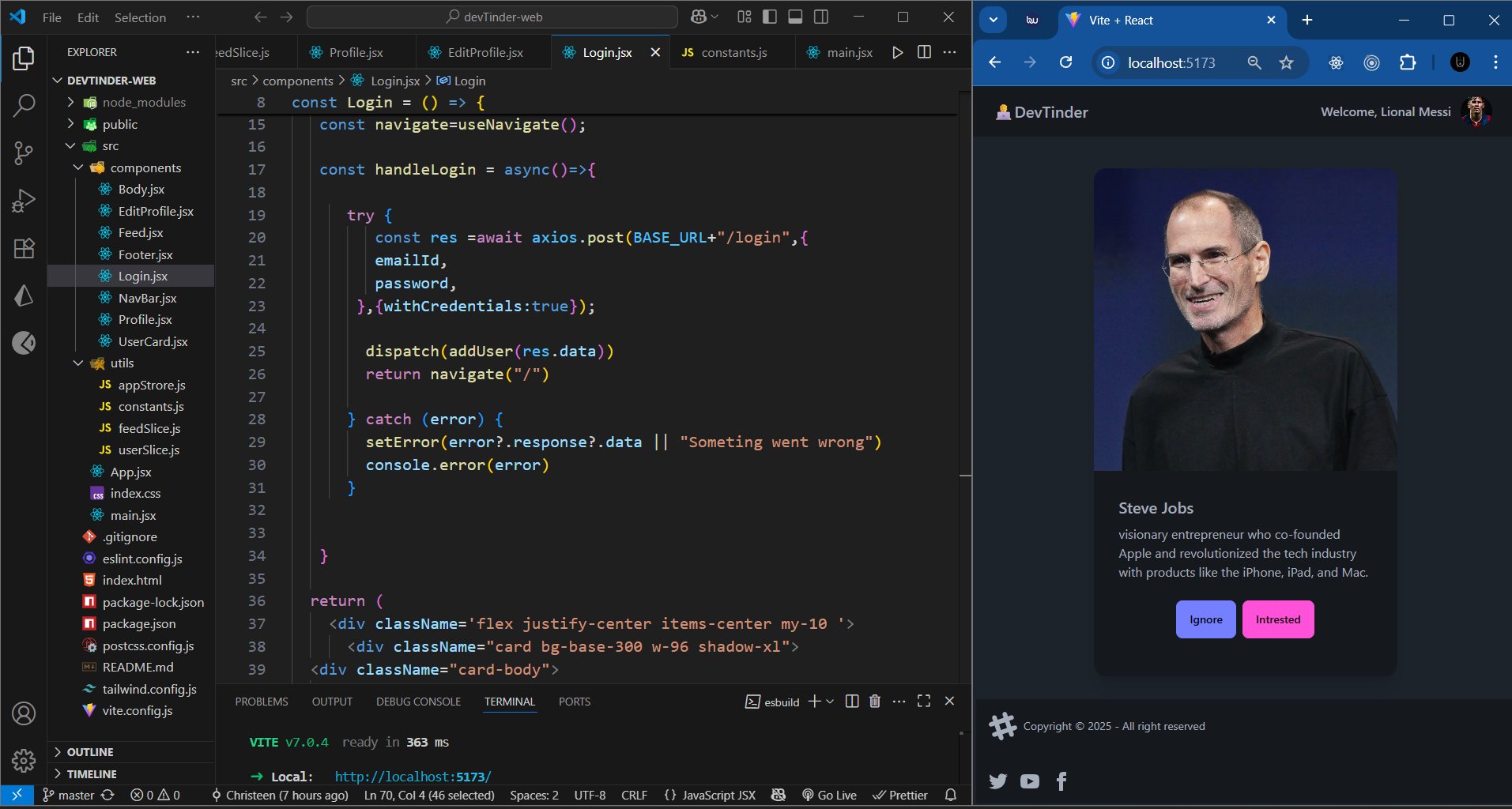Click the Run code play icon
Screen dimensions: 1512x809
tap(897, 52)
